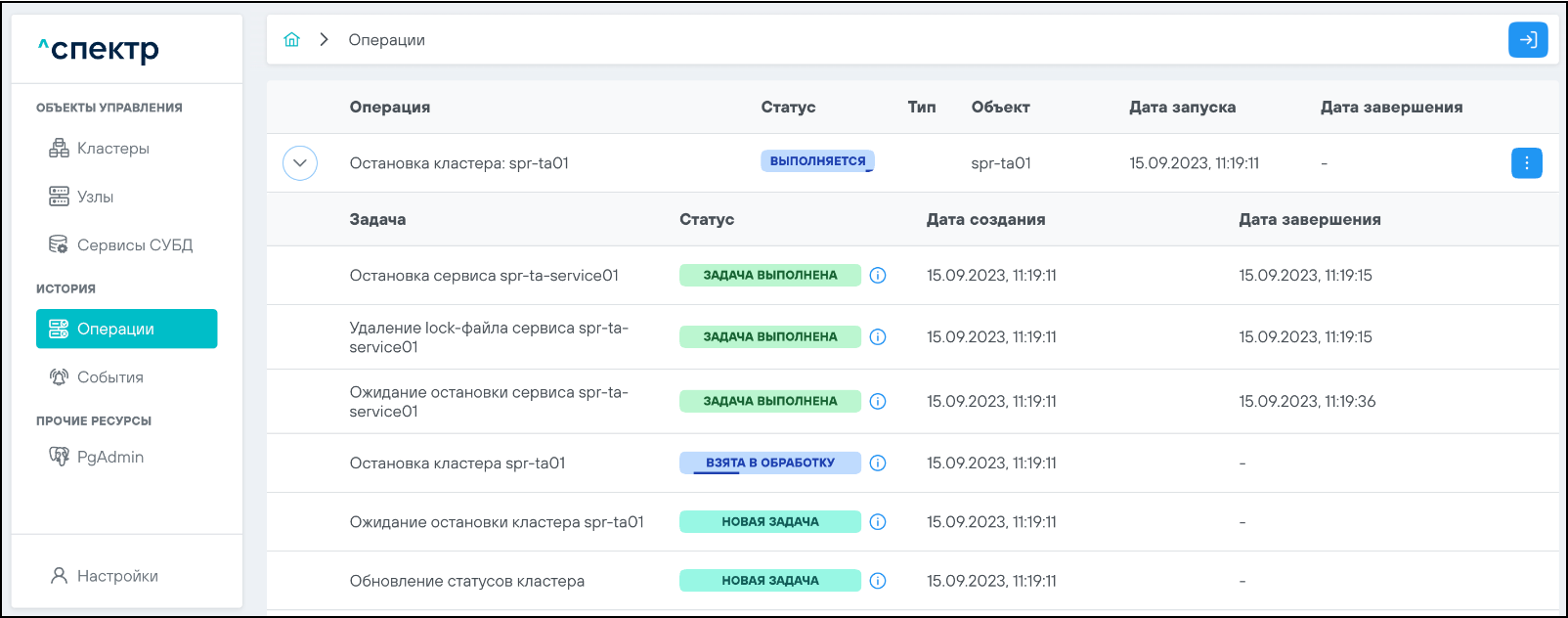Collapse the 'Остановка кластера: spr-ta01' operation row
This screenshot has height=618, width=1568.
[300, 163]
